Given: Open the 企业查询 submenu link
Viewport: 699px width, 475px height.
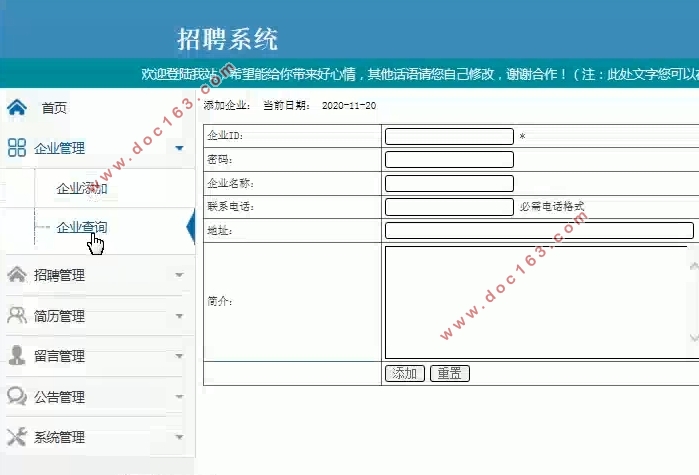Looking at the screenshot, I should [82, 227].
